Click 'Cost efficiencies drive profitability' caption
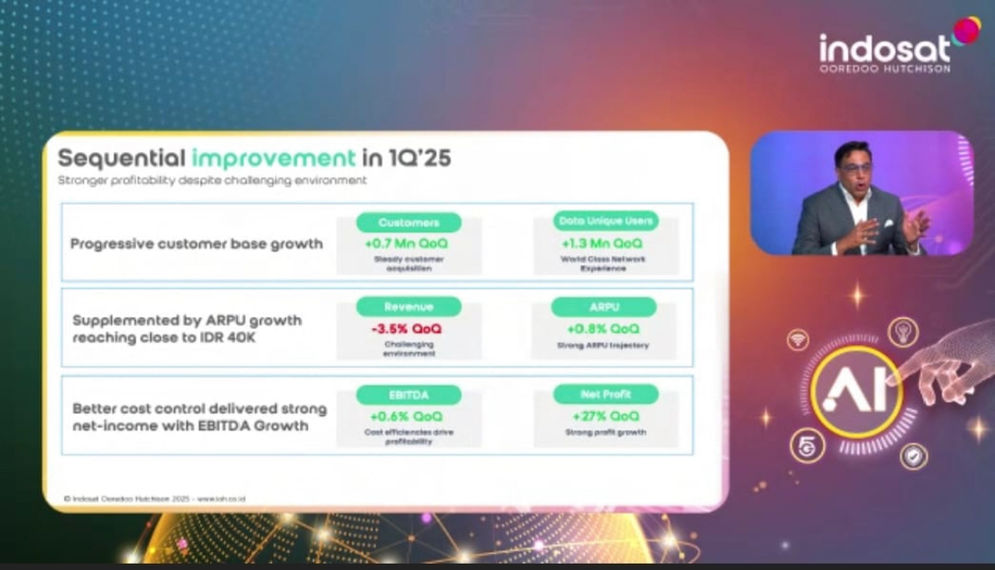Screen dimensions: 995x570 point(409,437)
